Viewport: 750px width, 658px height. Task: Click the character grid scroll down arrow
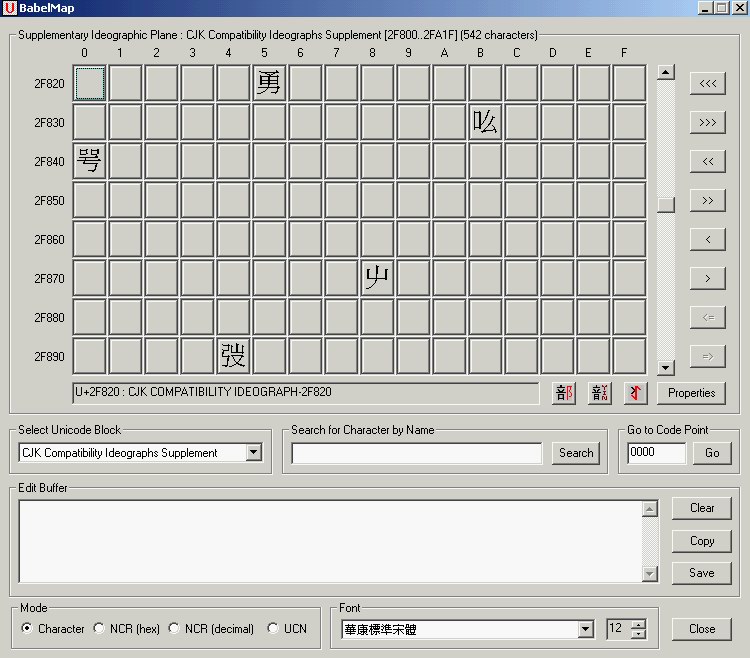tap(666, 367)
